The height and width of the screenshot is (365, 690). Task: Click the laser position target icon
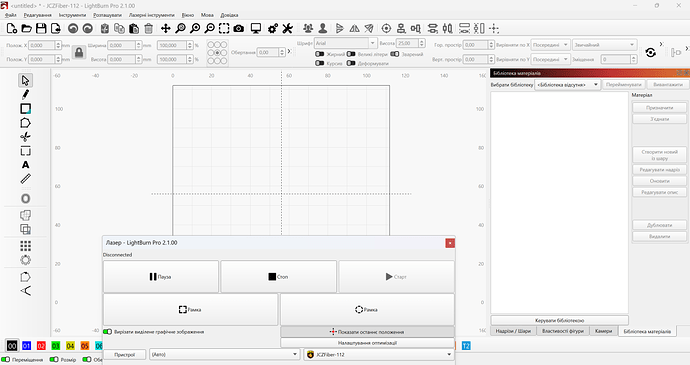(x=386, y=29)
